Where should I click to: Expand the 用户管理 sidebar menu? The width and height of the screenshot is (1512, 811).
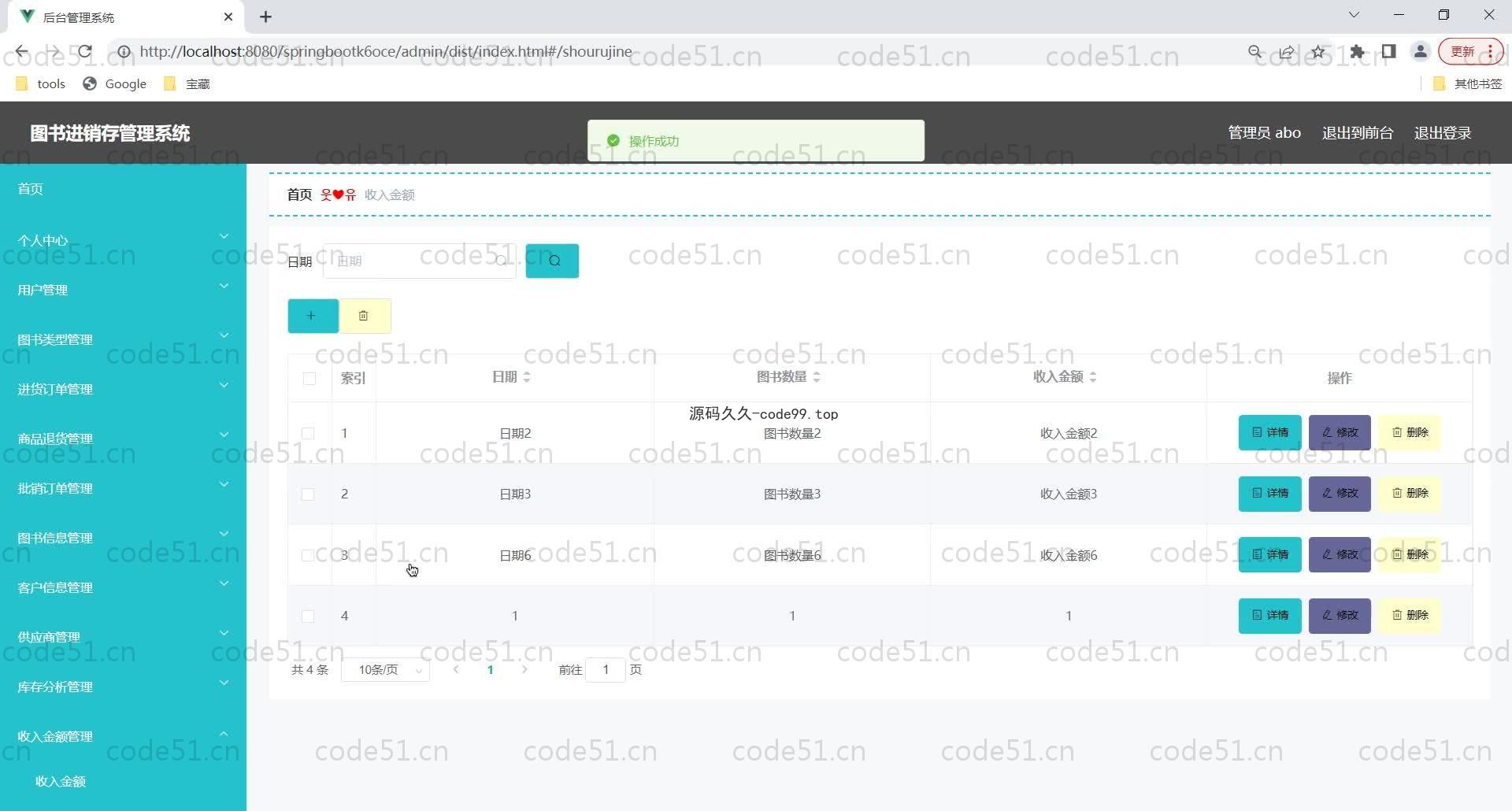pyautogui.click(x=123, y=288)
